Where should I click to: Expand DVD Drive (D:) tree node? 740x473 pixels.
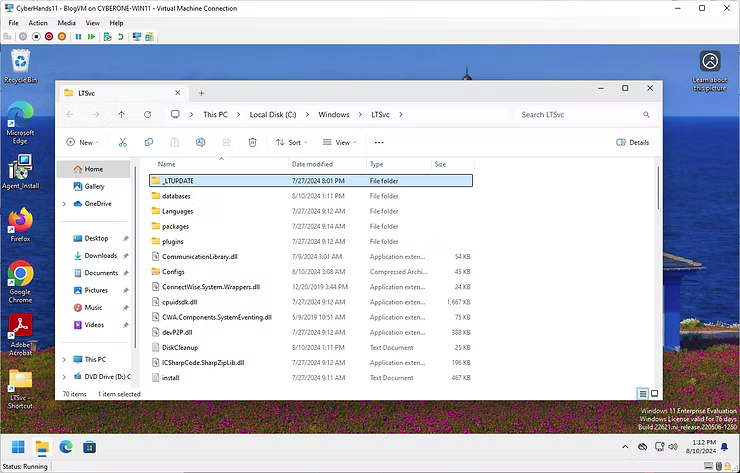coord(64,377)
